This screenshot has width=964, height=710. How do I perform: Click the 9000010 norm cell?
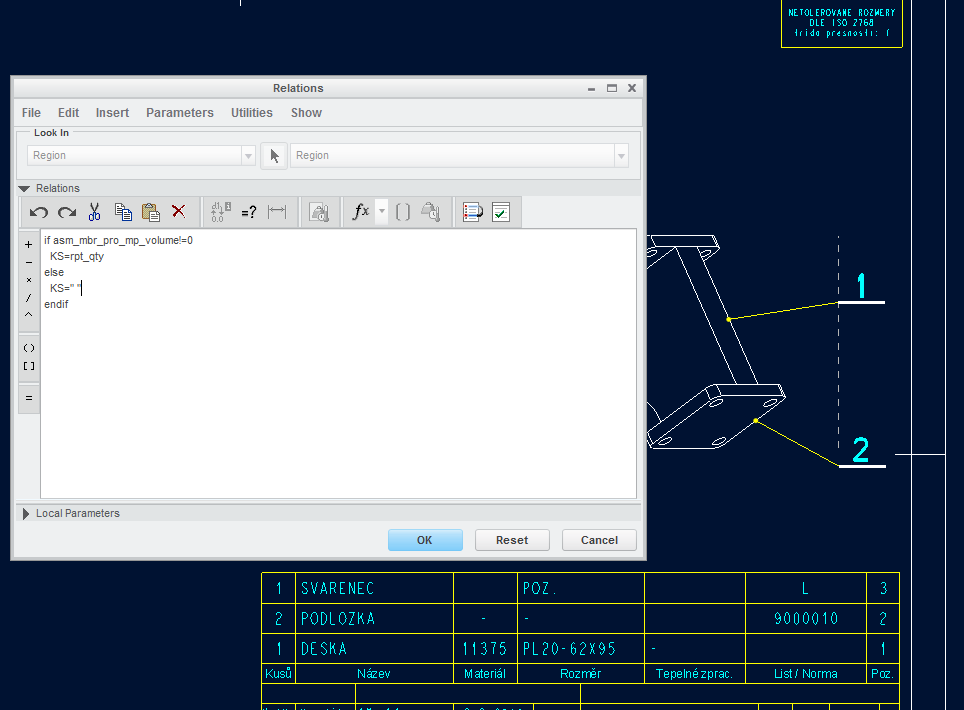(806, 618)
